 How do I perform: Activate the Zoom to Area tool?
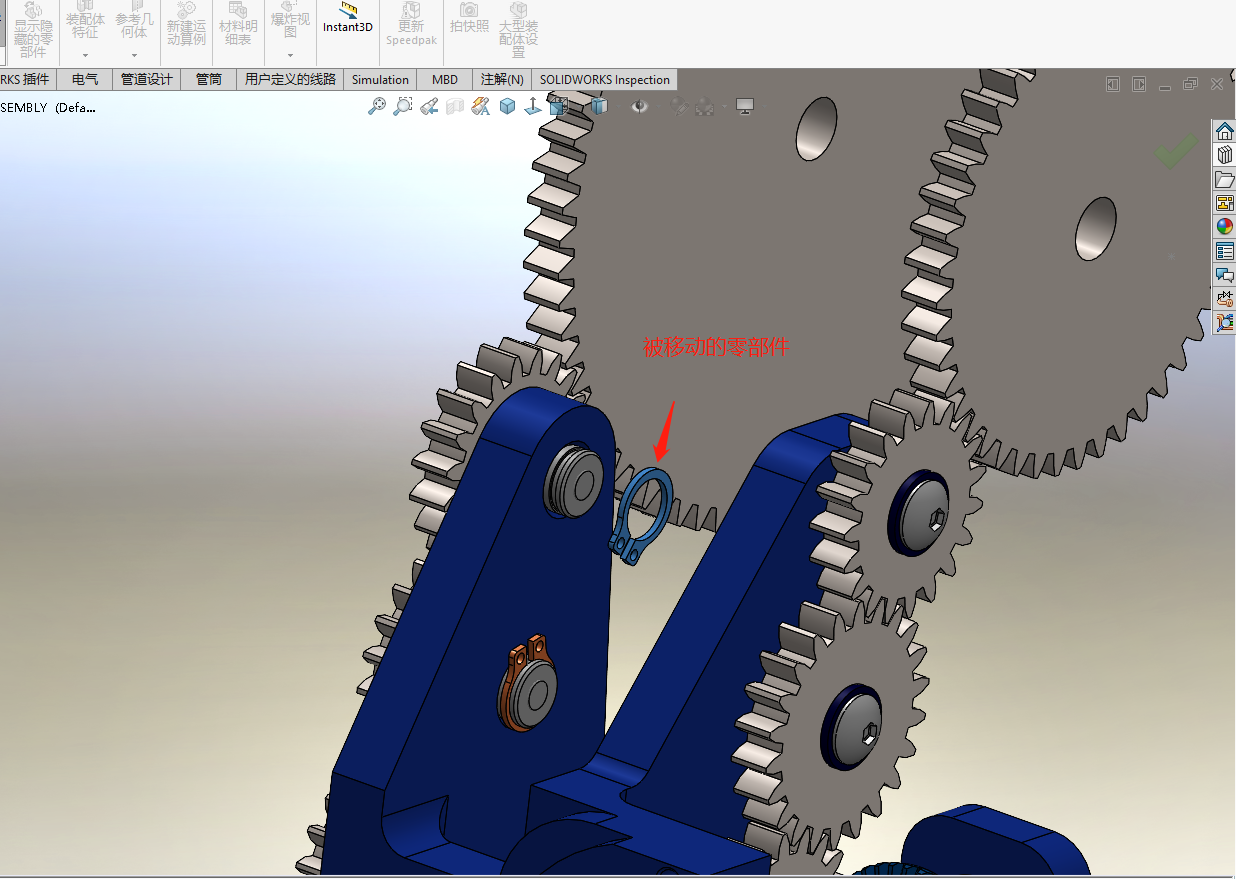[x=403, y=105]
